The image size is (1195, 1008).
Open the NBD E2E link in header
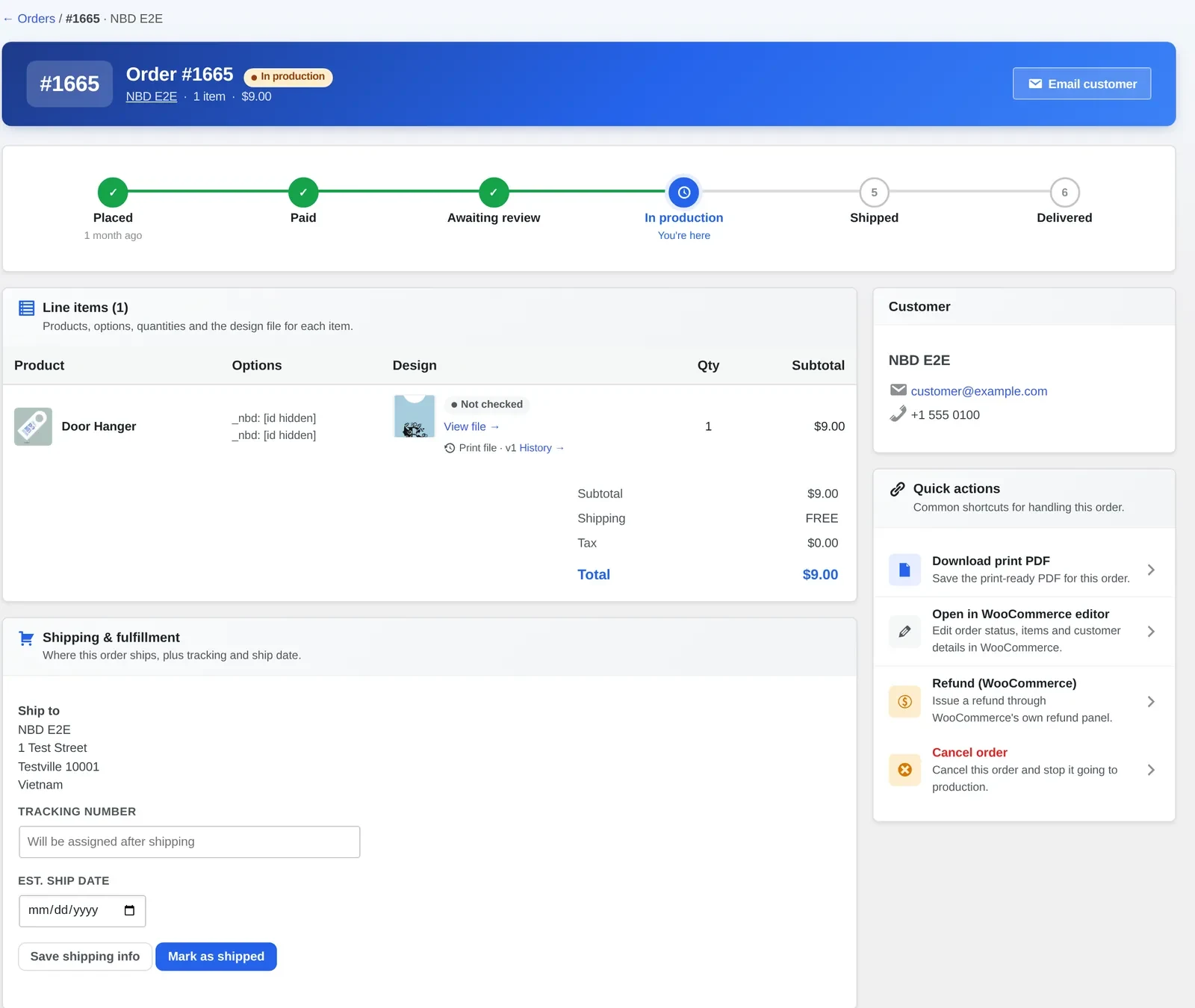[152, 96]
